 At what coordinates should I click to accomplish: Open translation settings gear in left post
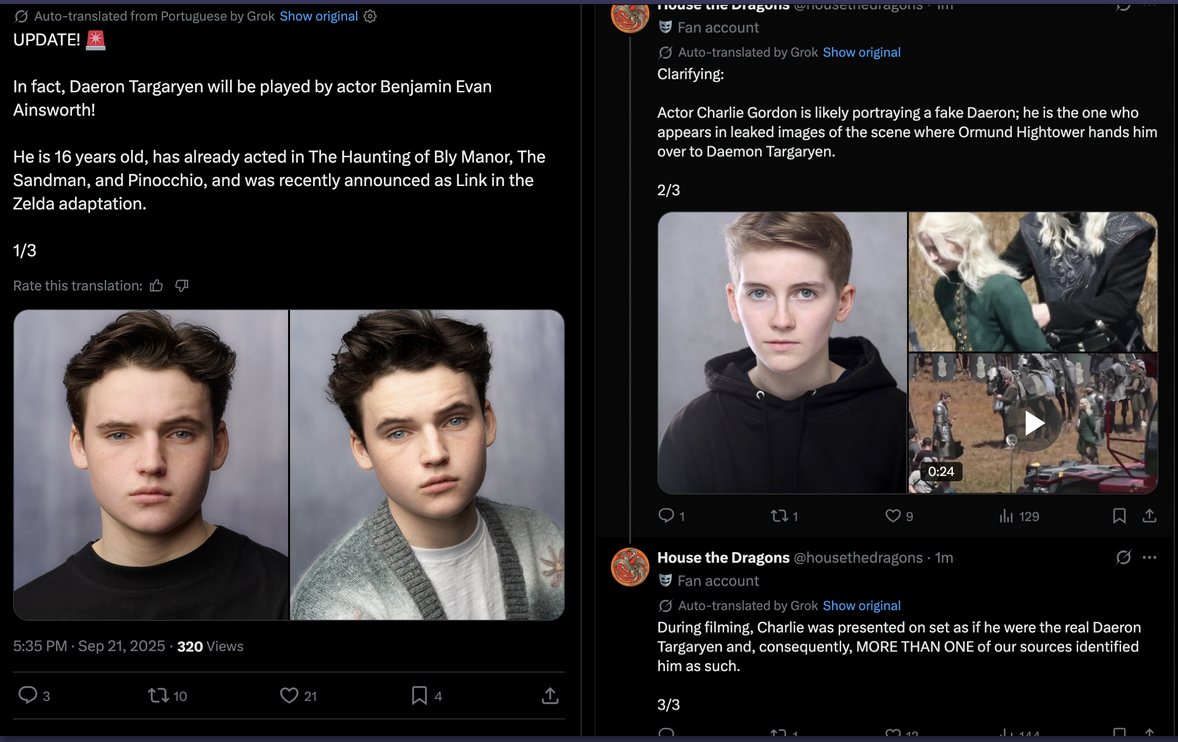pos(370,16)
